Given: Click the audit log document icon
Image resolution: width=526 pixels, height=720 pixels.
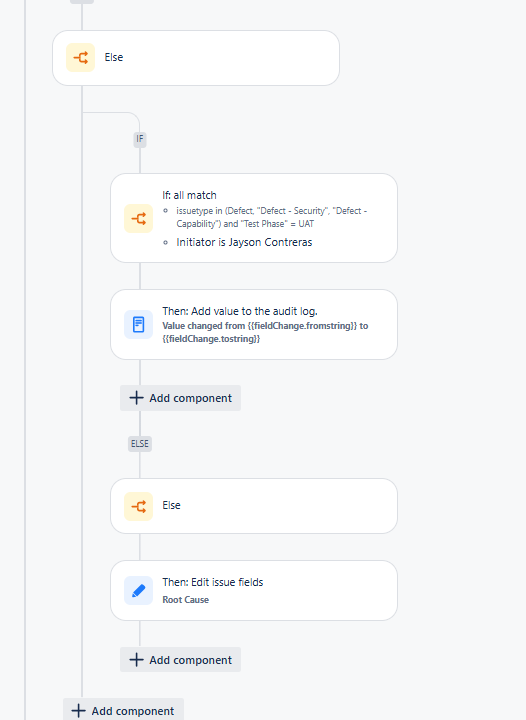Looking at the screenshot, I should coord(138,324).
